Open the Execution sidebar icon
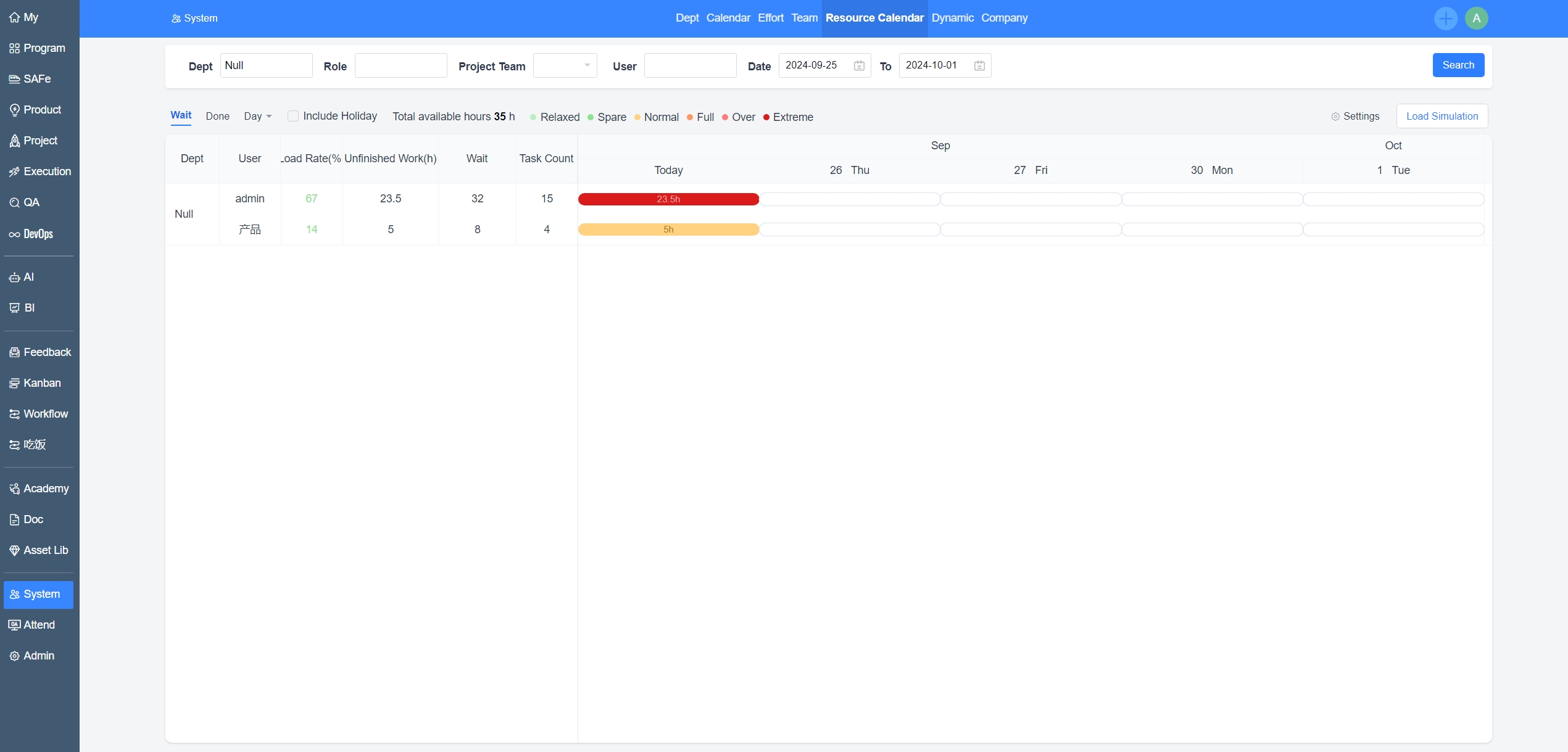Viewport: 1568px width, 752px height. coord(14,171)
